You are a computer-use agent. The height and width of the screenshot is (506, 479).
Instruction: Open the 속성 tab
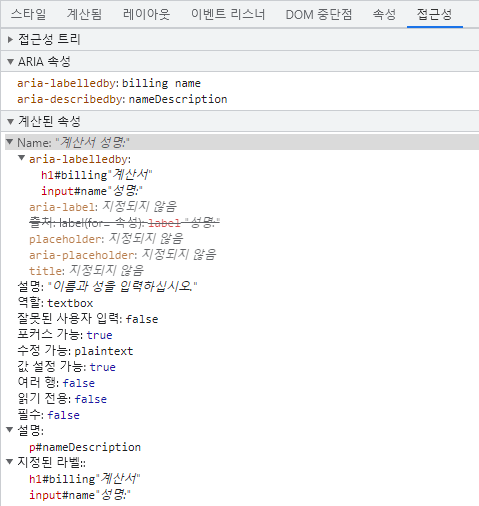point(384,14)
